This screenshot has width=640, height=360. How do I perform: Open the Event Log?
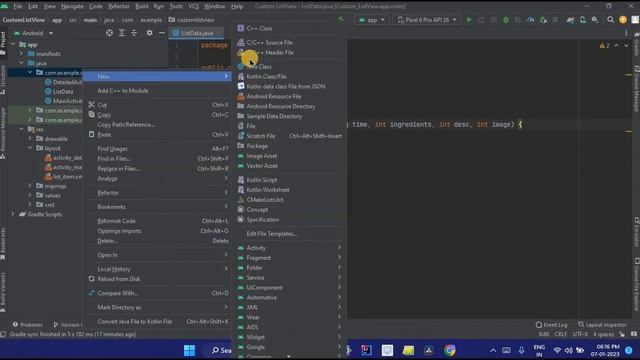click(x=551, y=325)
